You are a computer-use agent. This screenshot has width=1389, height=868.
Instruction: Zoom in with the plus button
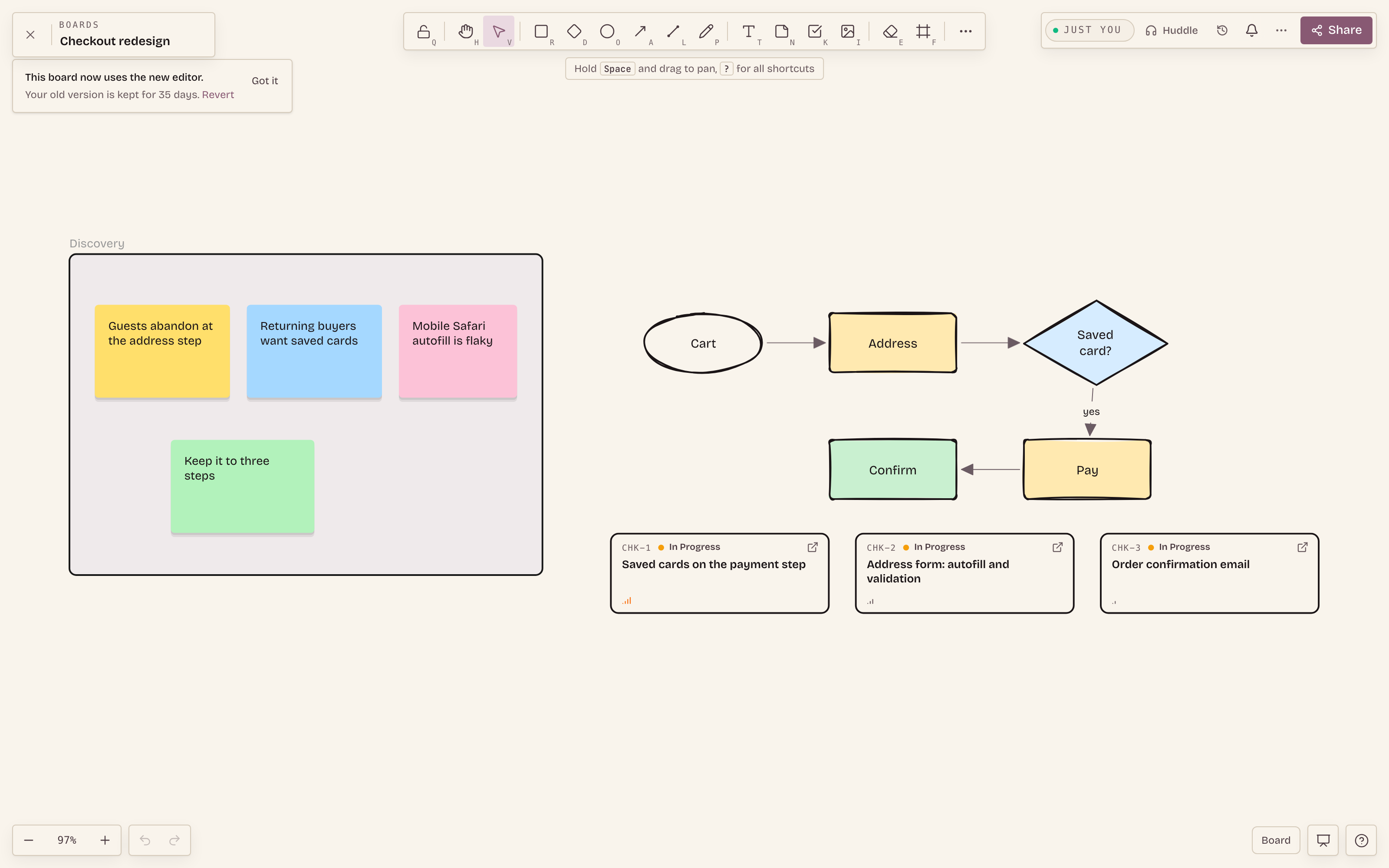click(x=105, y=840)
